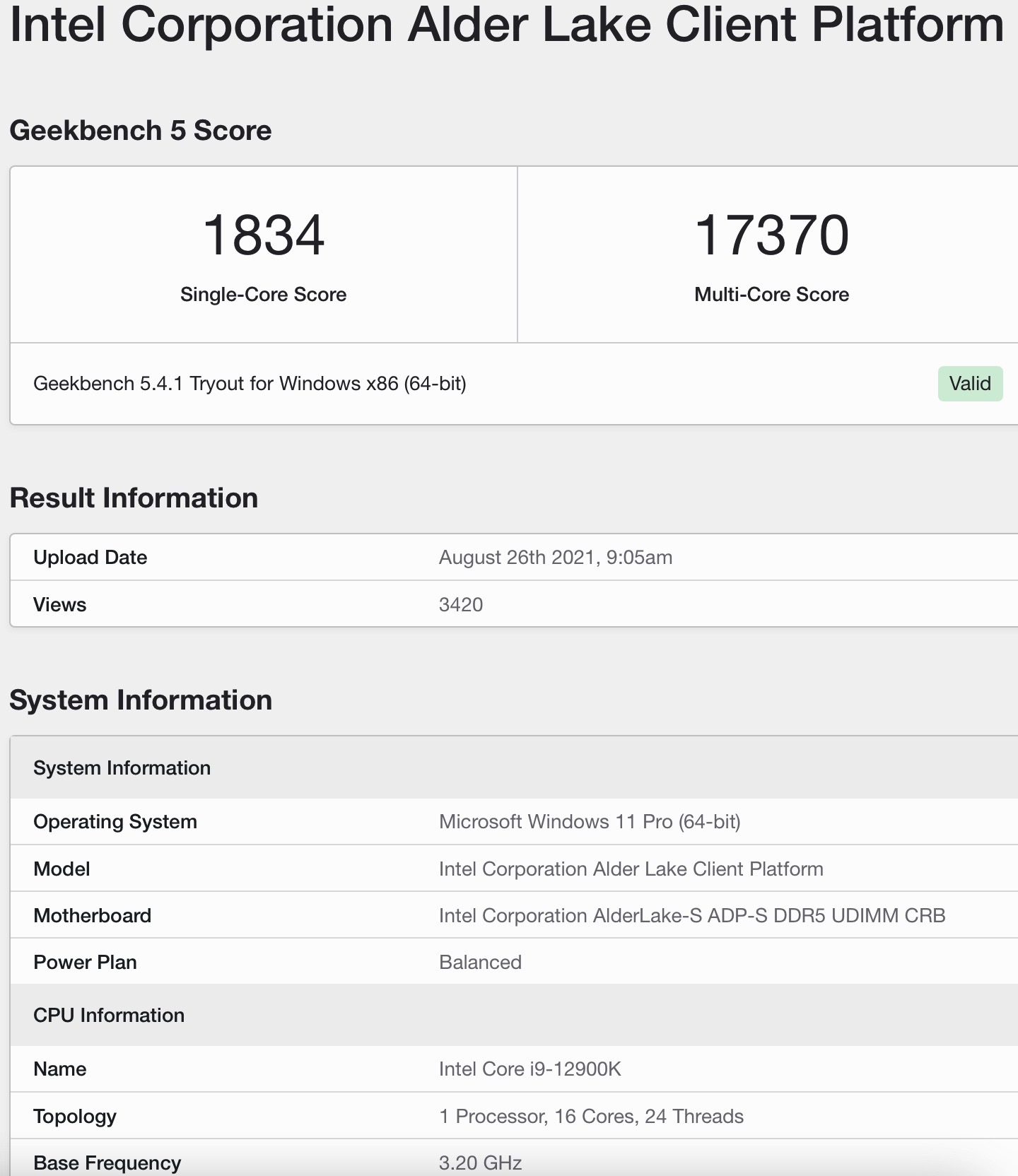Select "1 Processor, 16 Cores, 24 Threads" value

pos(591,1117)
